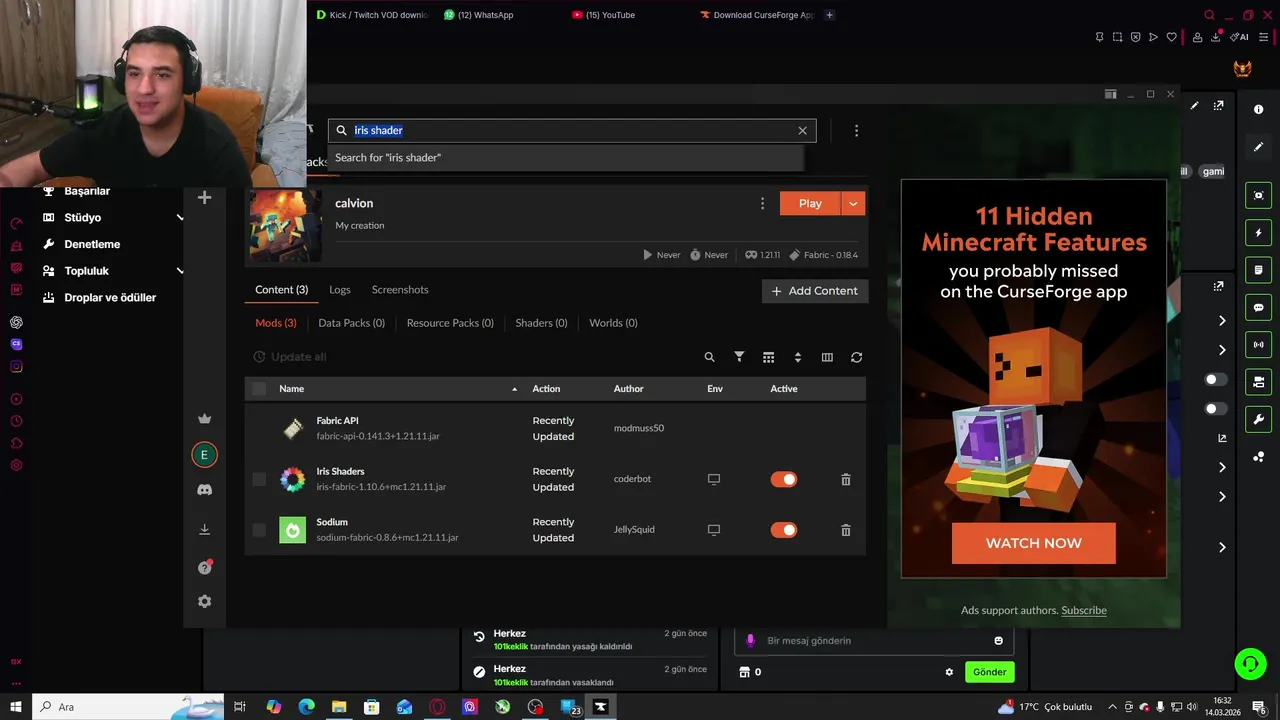The height and width of the screenshot is (720, 1280).
Task: Click the iris shader search field
Action: click(572, 130)
